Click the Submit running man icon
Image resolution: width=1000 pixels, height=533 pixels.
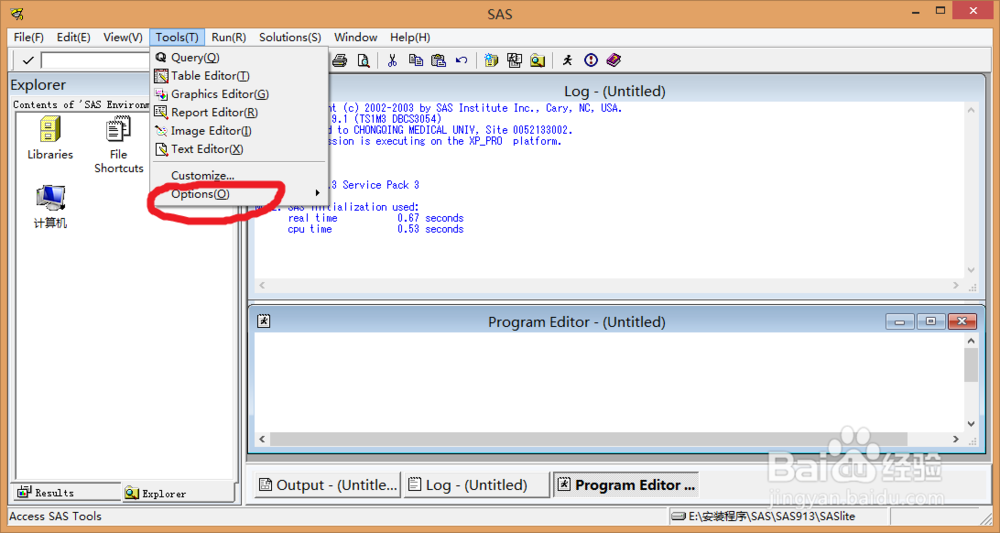(567, 60)
